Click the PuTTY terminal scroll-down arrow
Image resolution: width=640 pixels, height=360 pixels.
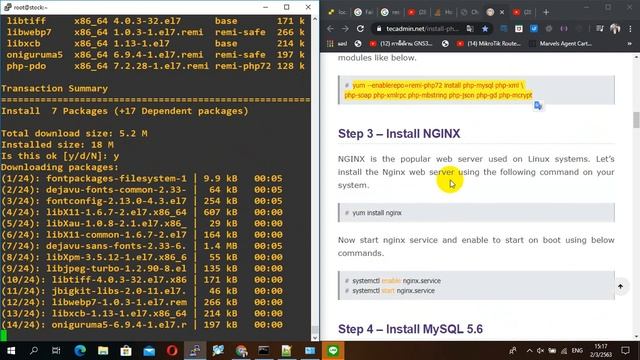(315, 338)
